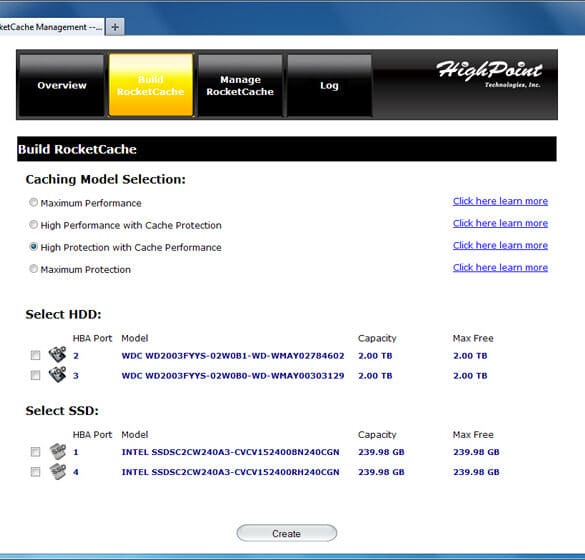Click model INTEL SSDSC2CW240A3-CVCV152400RH240CGN
This screenshot has height=560, width=585.
(231, 472)
